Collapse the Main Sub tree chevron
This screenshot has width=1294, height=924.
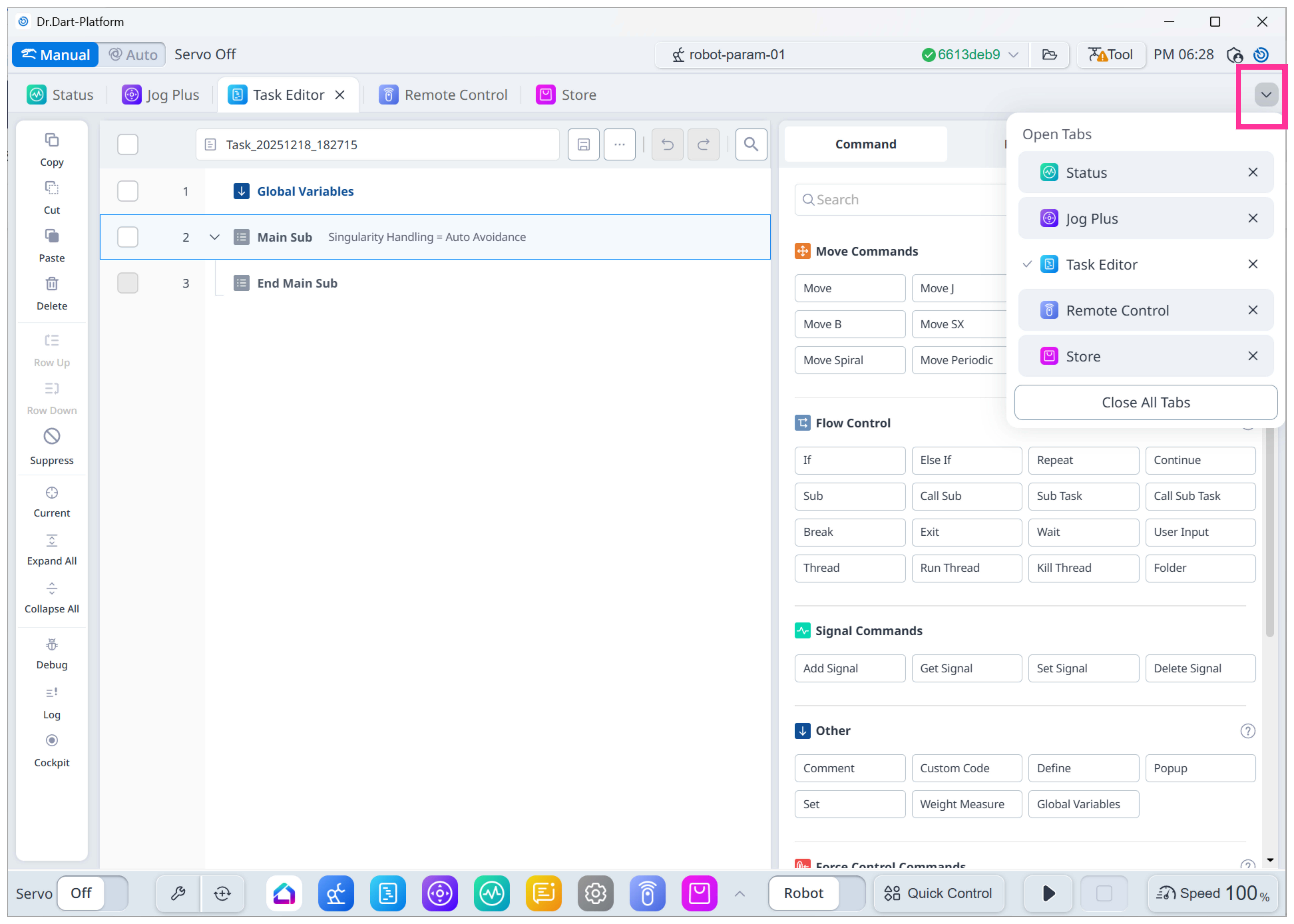pyautogui.click(x=215, y=237)
